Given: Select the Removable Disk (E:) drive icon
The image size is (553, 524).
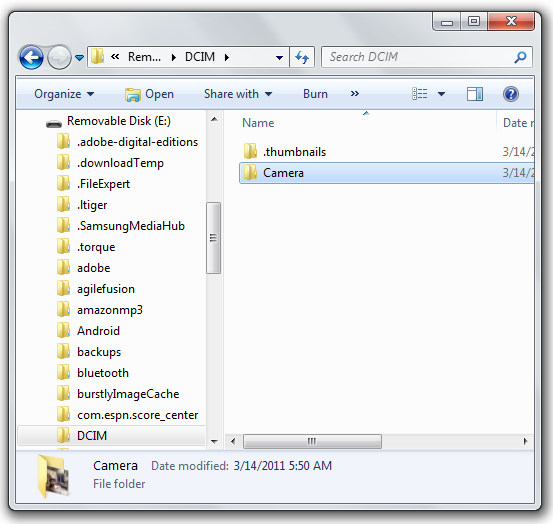Looking at the screenshot, I should click(54, 123).
